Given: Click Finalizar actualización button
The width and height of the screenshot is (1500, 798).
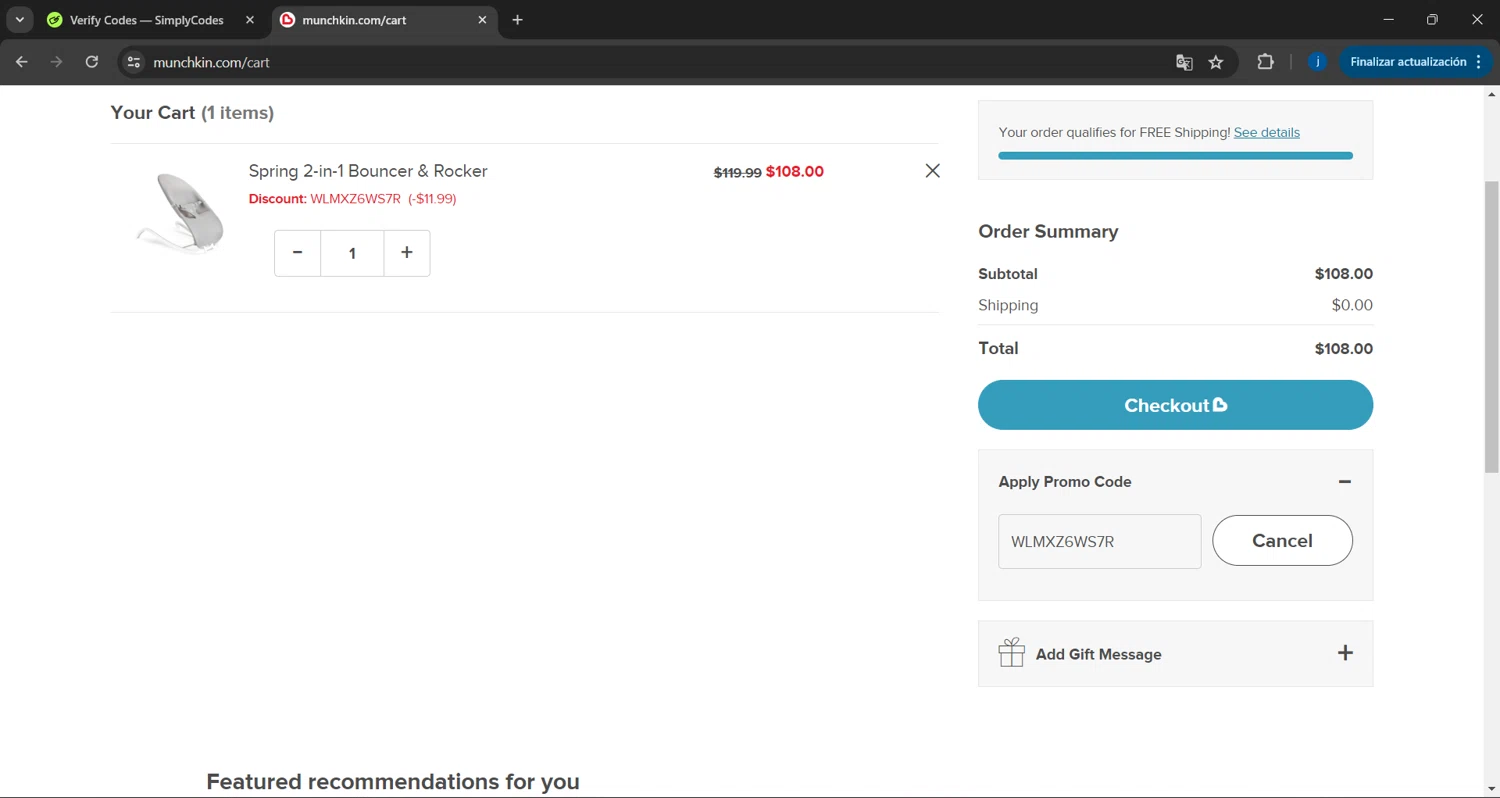Looking at the screenshot, I should [1408, 62].
